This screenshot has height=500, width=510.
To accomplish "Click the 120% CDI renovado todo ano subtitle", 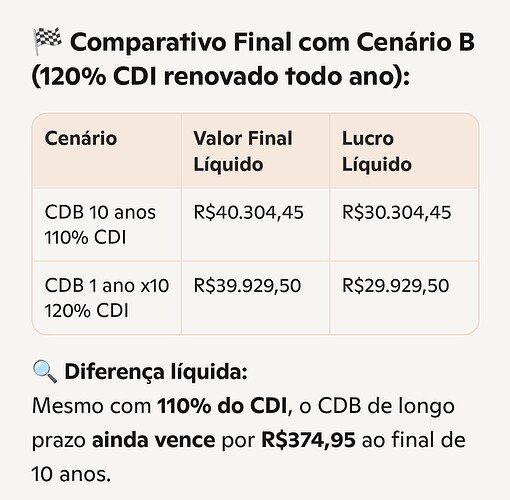I will coord(221,77).
